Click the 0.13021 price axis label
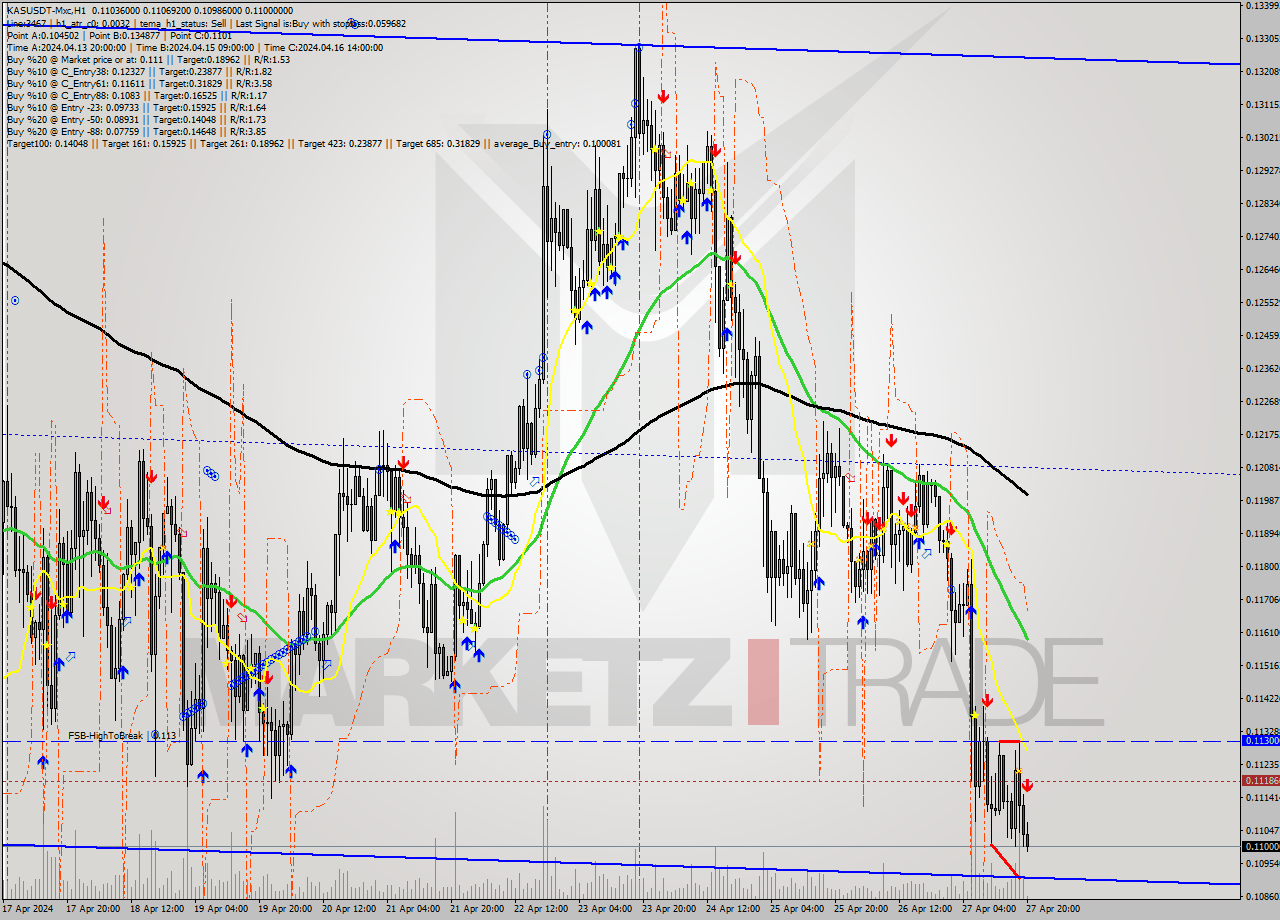 tap(1262, 137)
